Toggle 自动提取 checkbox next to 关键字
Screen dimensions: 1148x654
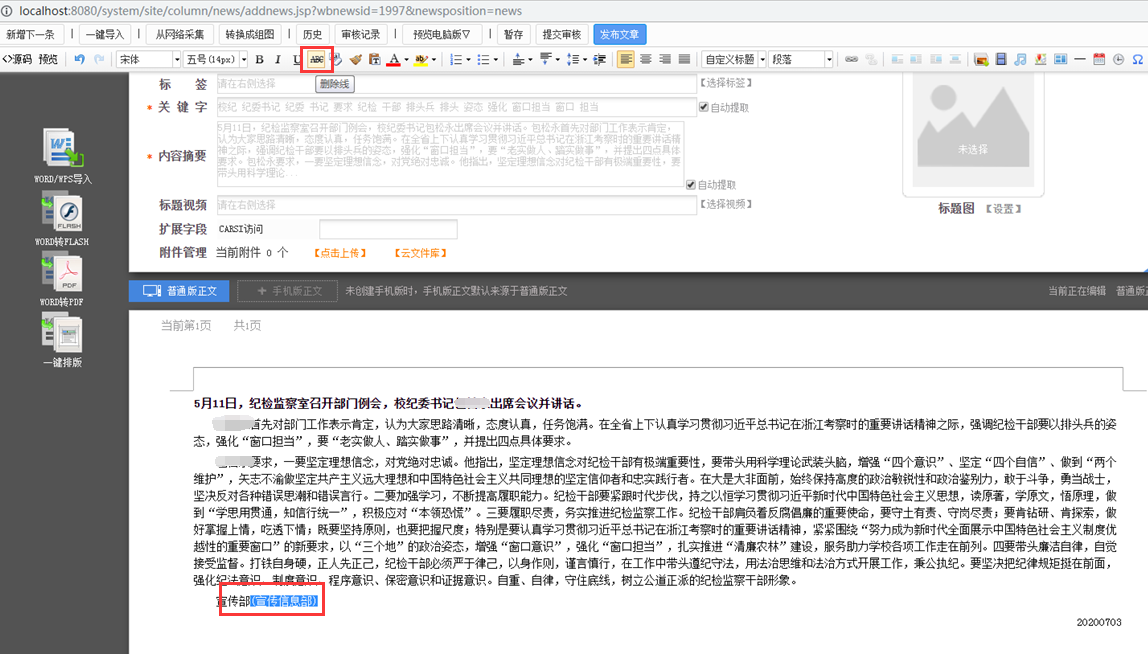tap(704, 107)
